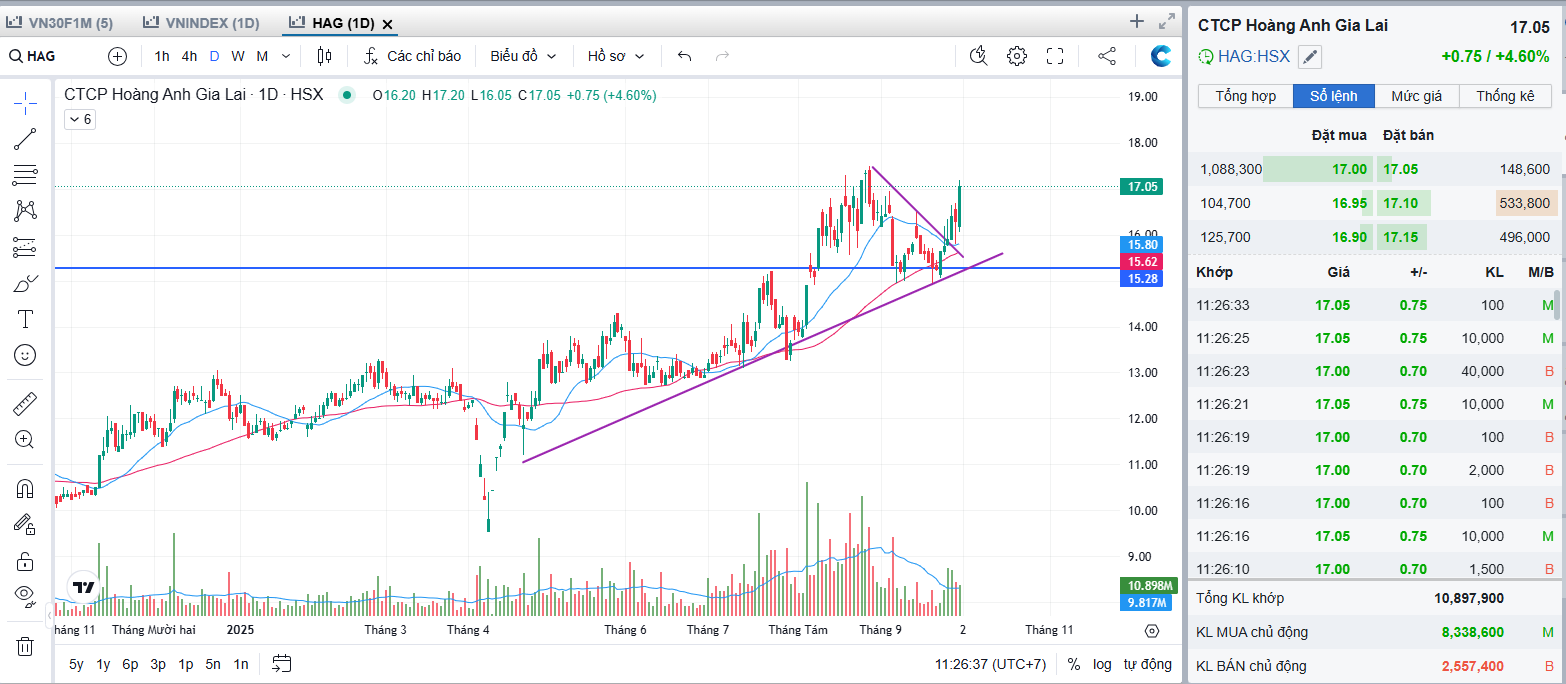Select the daily D interval
This screenshot has width=1566, height=684.
point(214,56)
